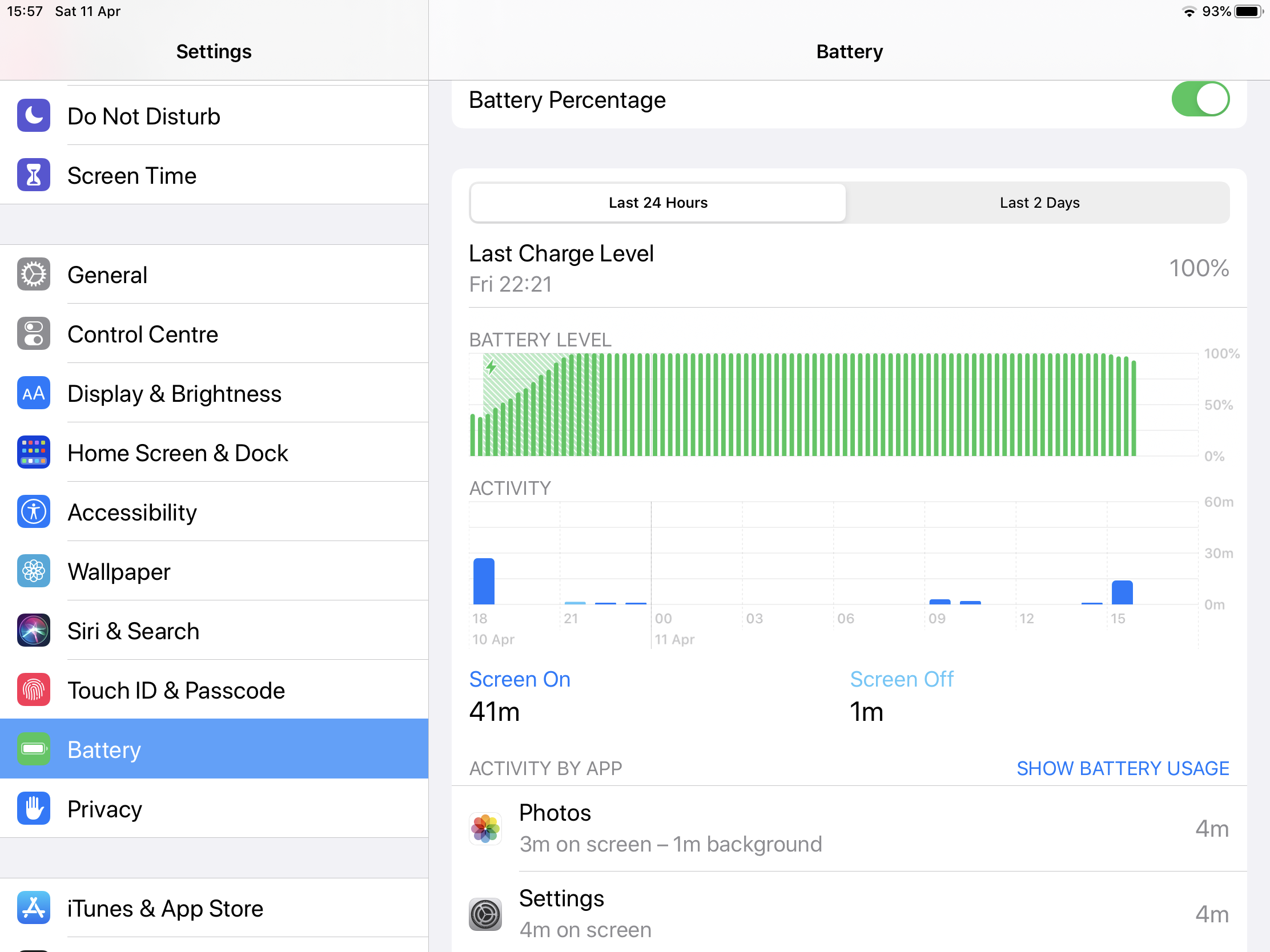
Task: Toggle Battery Percentage switch off
Action: click(1200, 100)
